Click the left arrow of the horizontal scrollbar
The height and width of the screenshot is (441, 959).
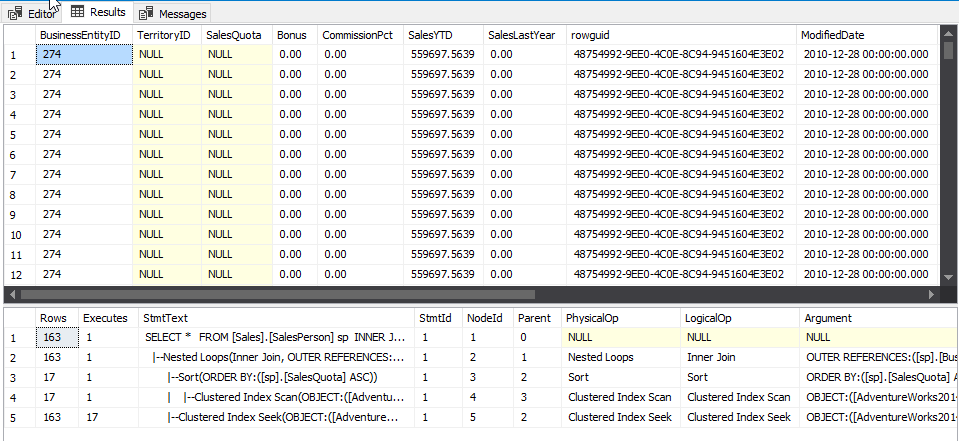[13, 294]
